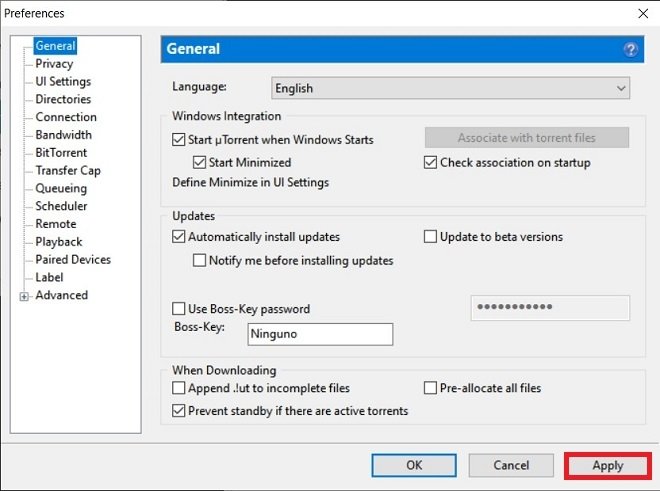Expand the Advanced tree node

24,296
